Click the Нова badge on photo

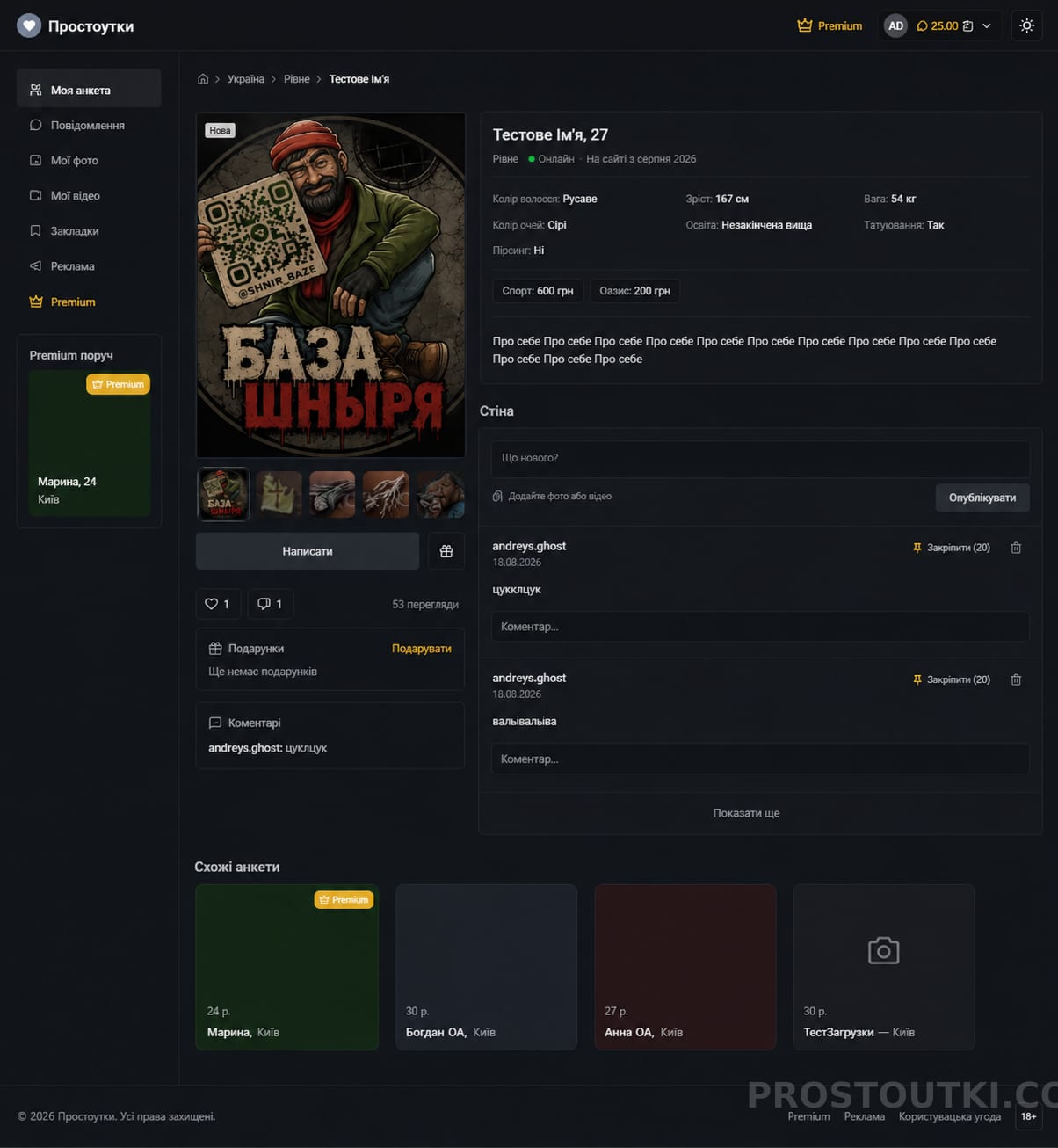click(x=220, y=130)
